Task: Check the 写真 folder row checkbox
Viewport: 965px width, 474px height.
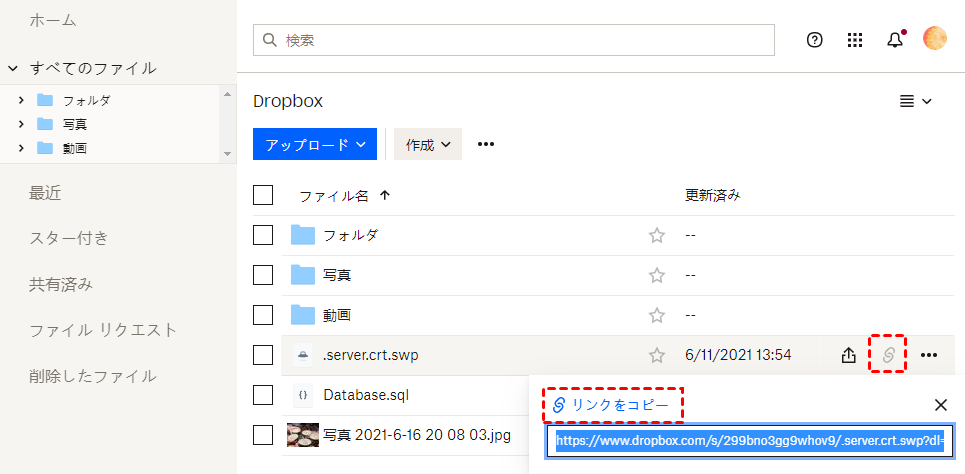Action: tap(263, 275)
